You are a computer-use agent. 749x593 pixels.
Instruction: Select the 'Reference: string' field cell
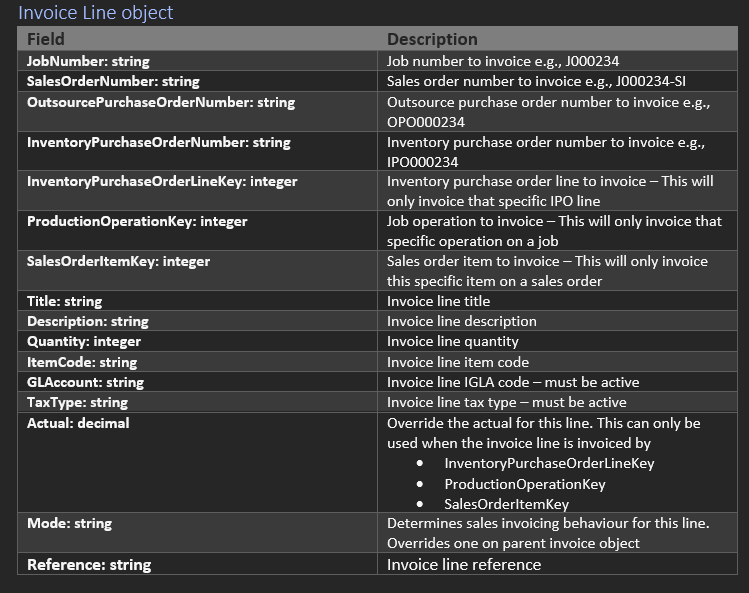tap(197, 564)
